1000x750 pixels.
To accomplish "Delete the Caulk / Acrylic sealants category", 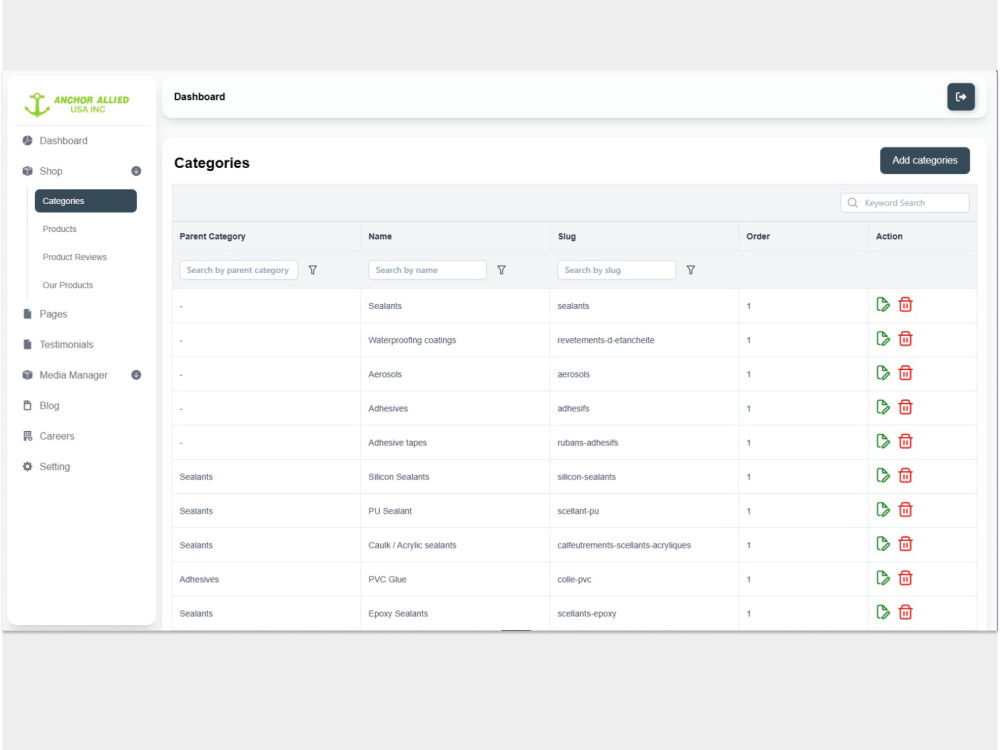I will (x=905, y=544).
